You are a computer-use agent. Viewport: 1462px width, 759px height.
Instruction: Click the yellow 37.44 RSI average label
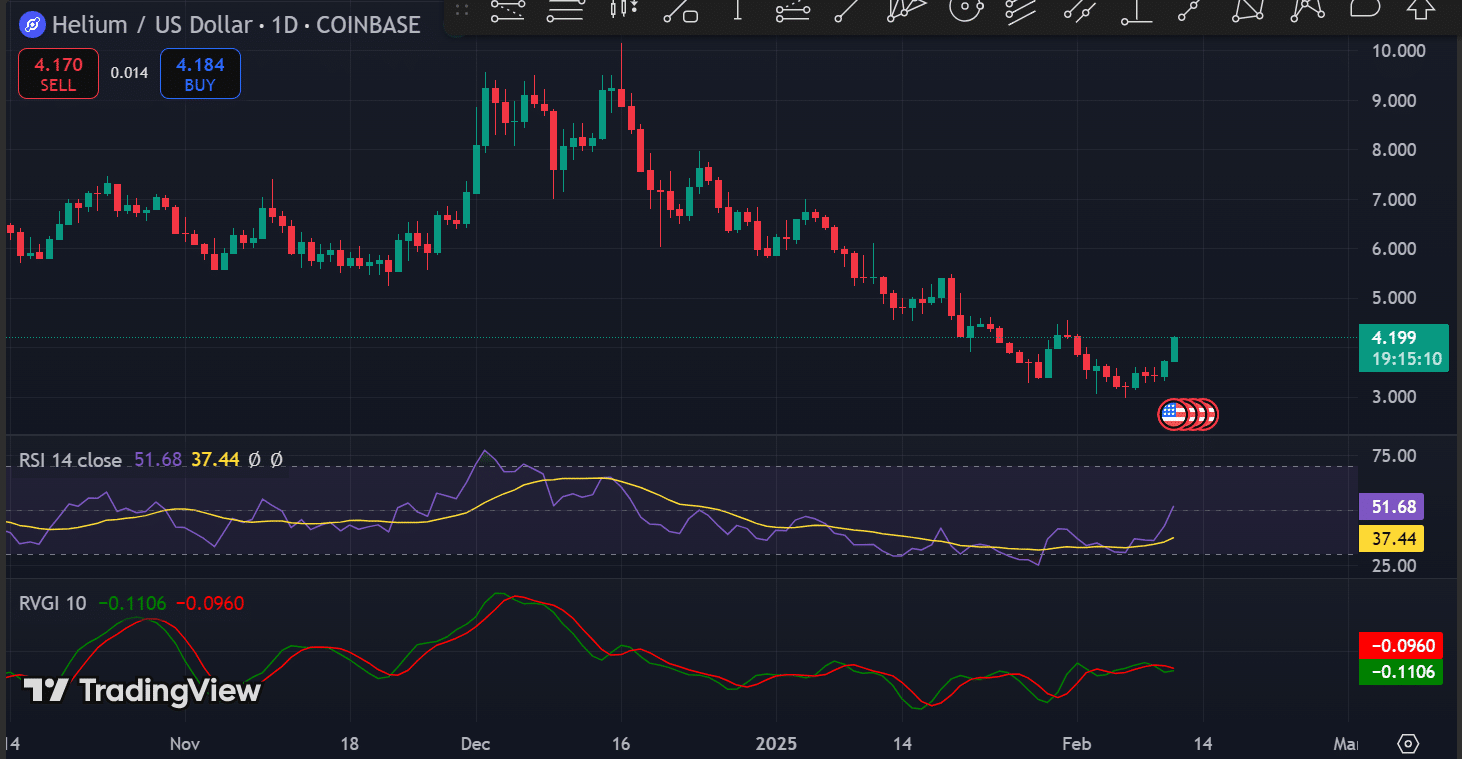pos(1391,539)
